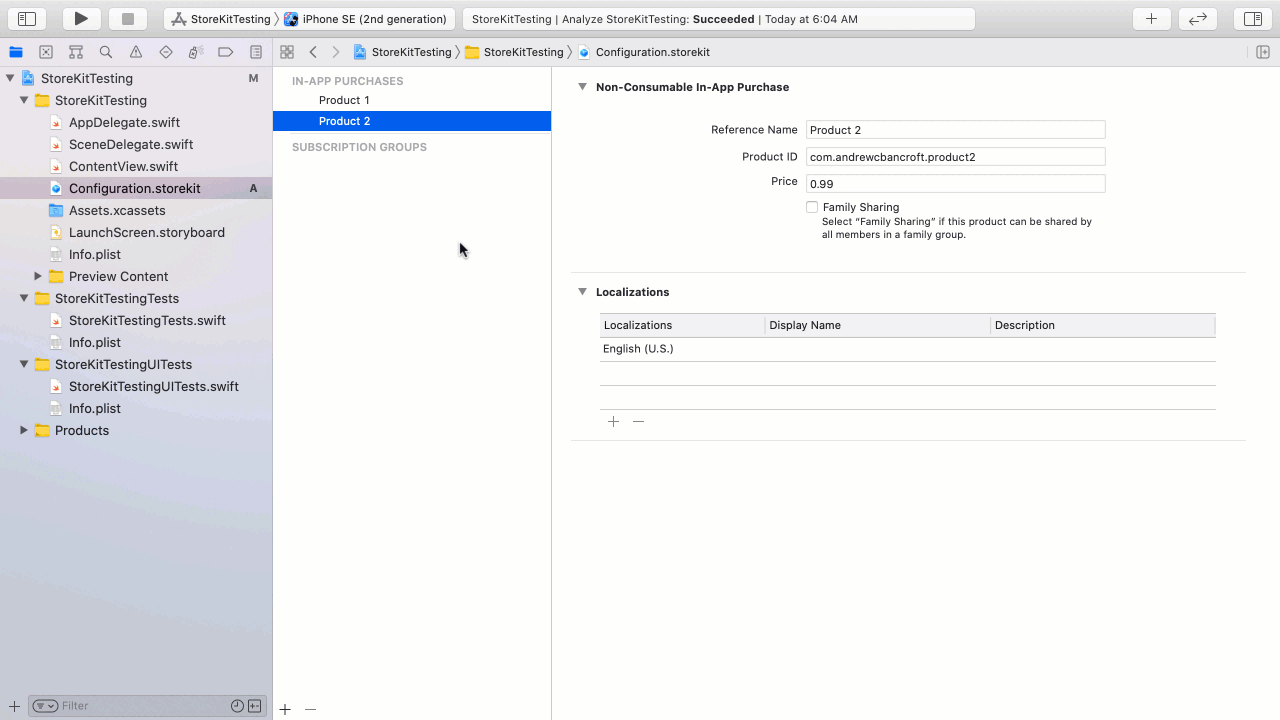1280x720 pixels.
Task: Select Product 1 under IN-APP PURCHASES
Action: pos(344,100)
